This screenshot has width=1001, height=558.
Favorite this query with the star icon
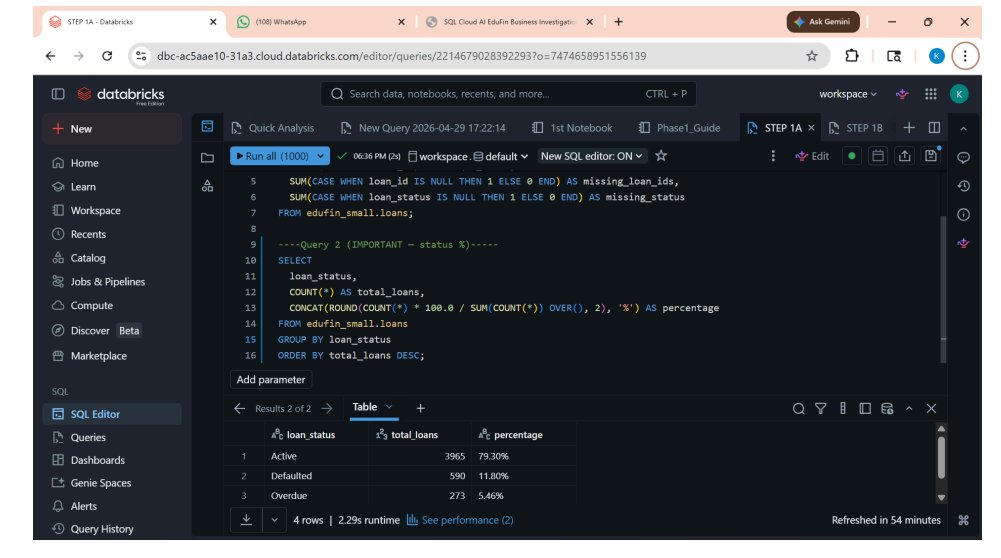[661, 156]
